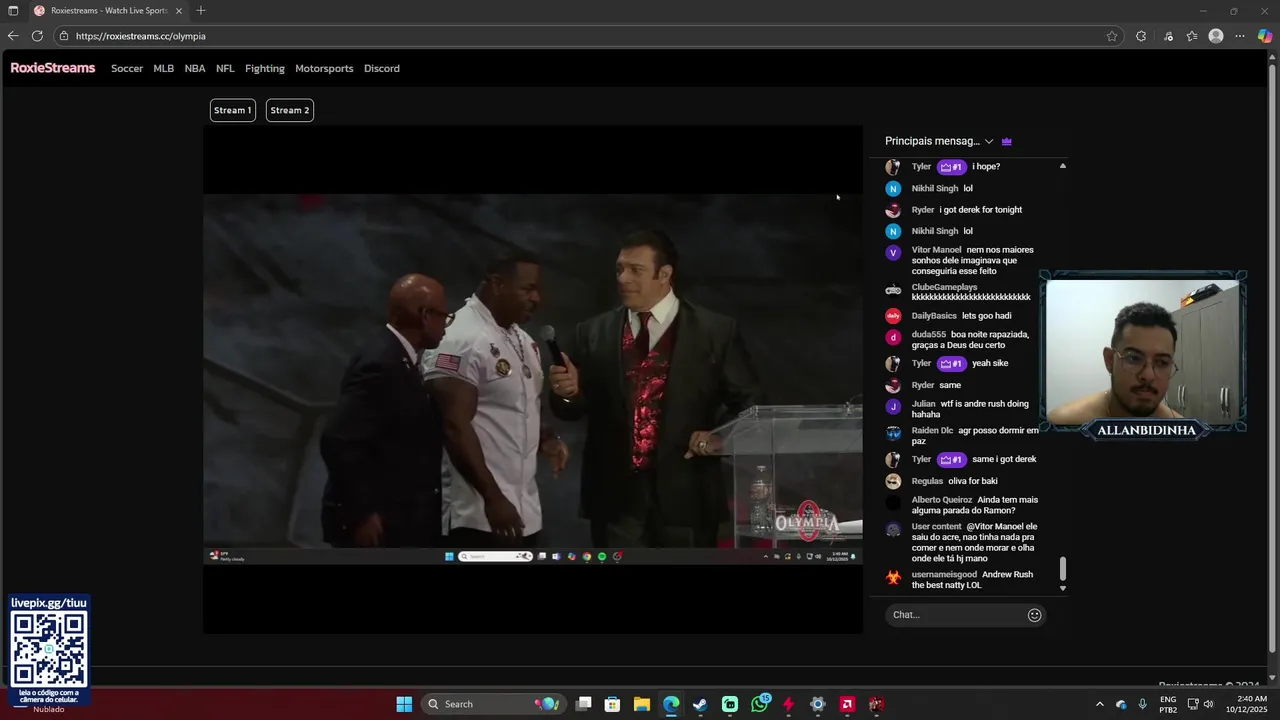Click 'i got derek for tonight' message
The image size is (1280, 720).
click(x=981, y=210)
